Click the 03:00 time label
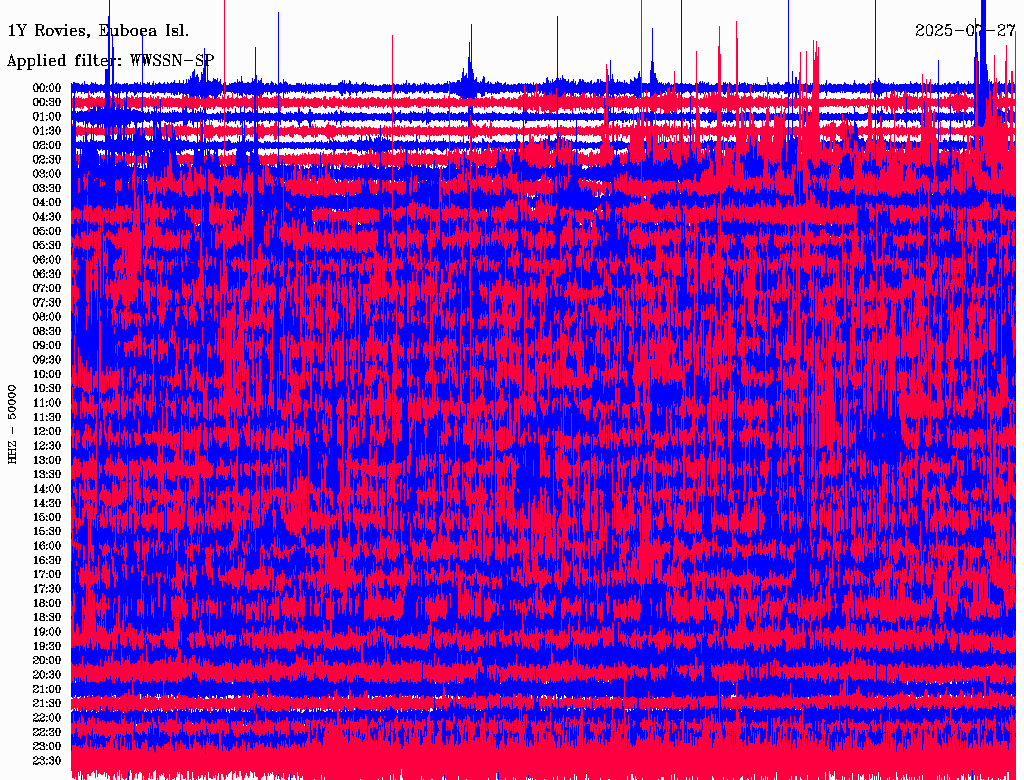Viewport: 1024px width, 780px height. coord(47,174)
